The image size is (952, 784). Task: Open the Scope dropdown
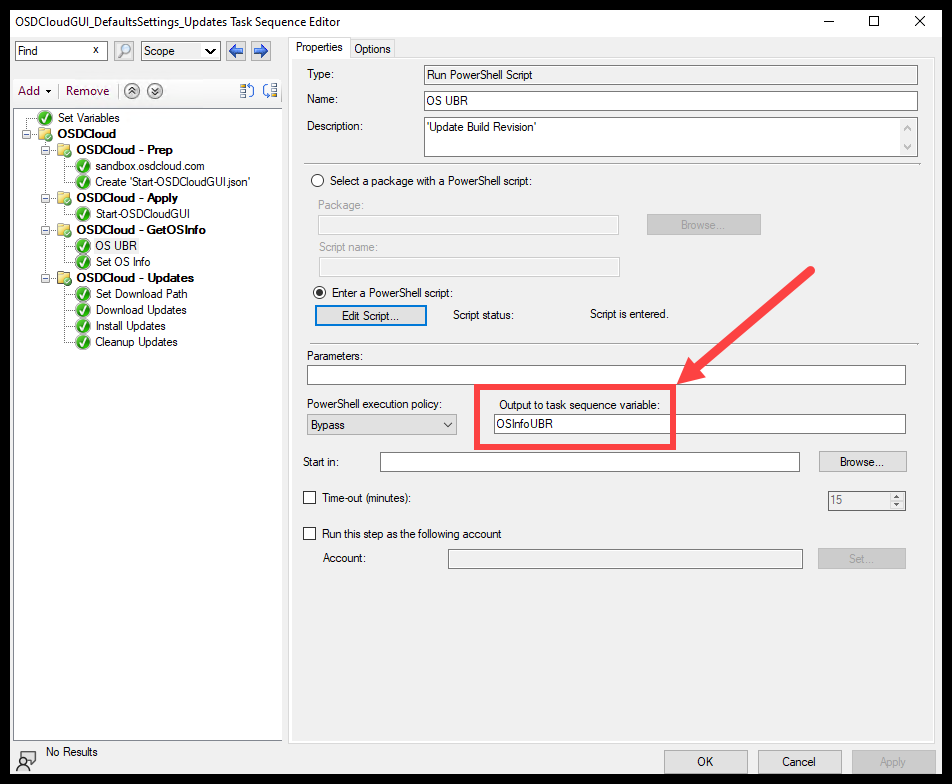(180, 51)
